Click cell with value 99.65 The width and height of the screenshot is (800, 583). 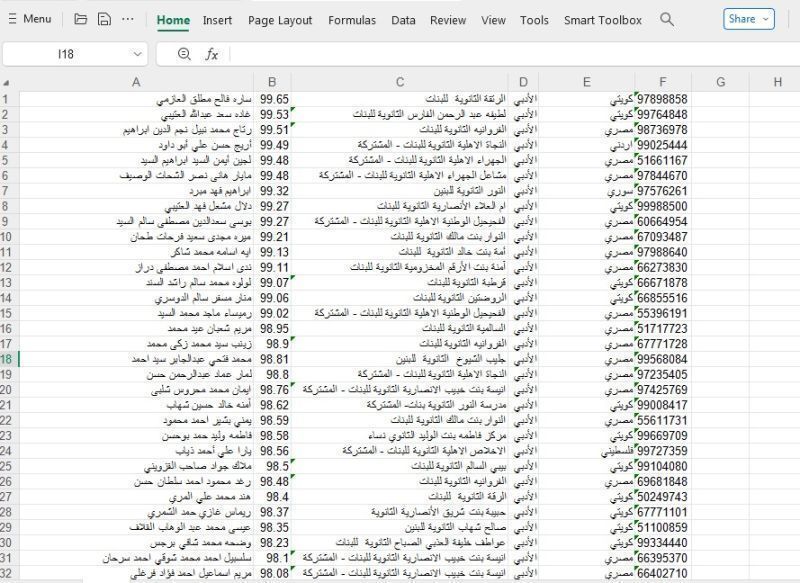click(x=272, y=99)
